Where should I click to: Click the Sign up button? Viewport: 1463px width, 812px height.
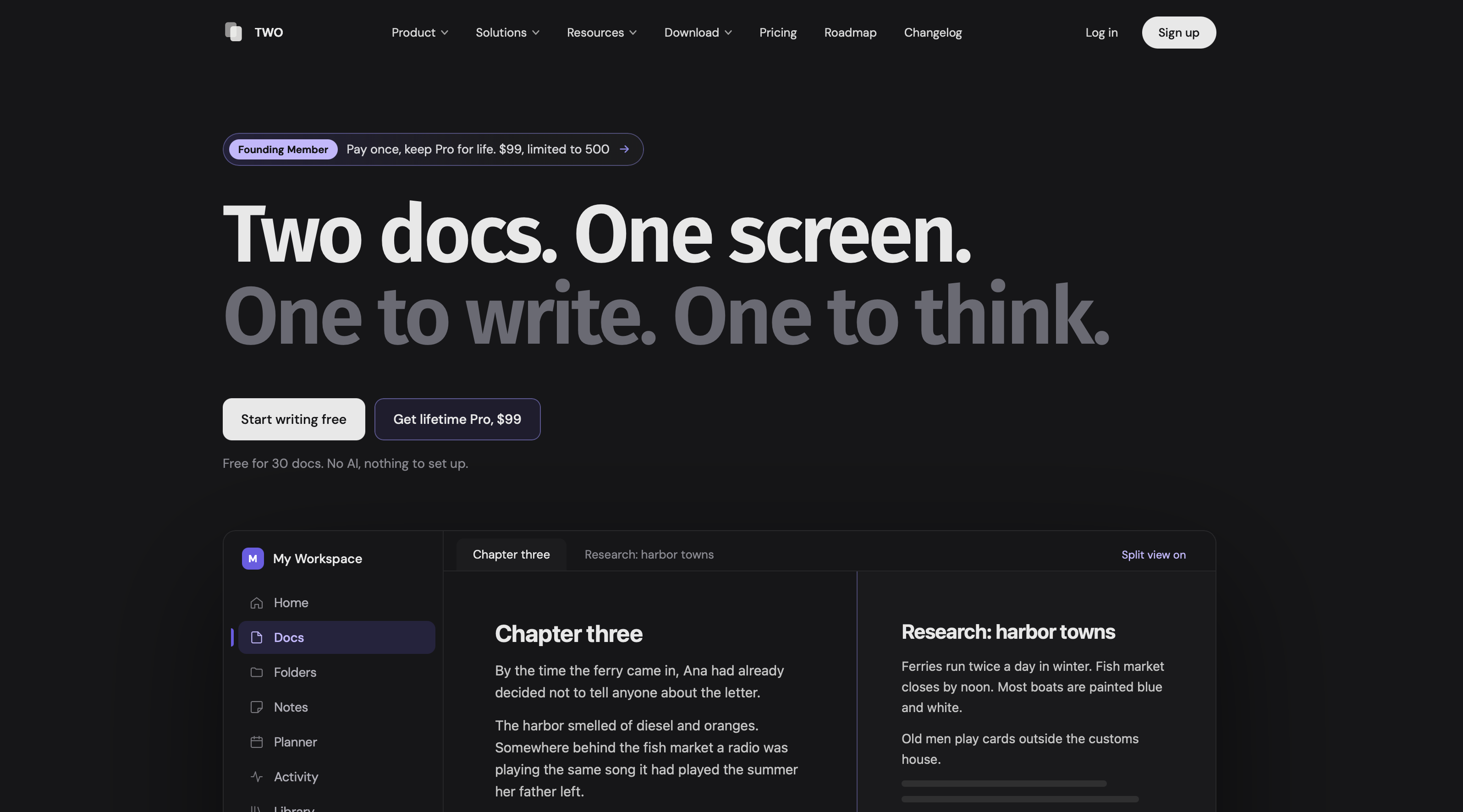click(x=1178, y=33)
